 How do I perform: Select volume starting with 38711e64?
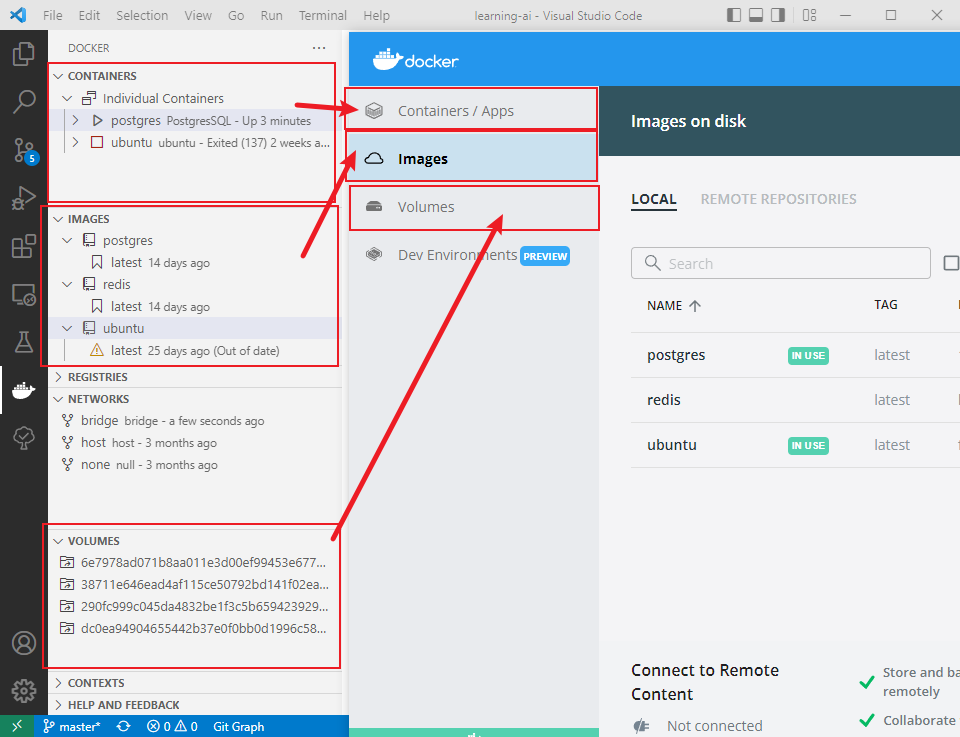click(x=193, y=584)
